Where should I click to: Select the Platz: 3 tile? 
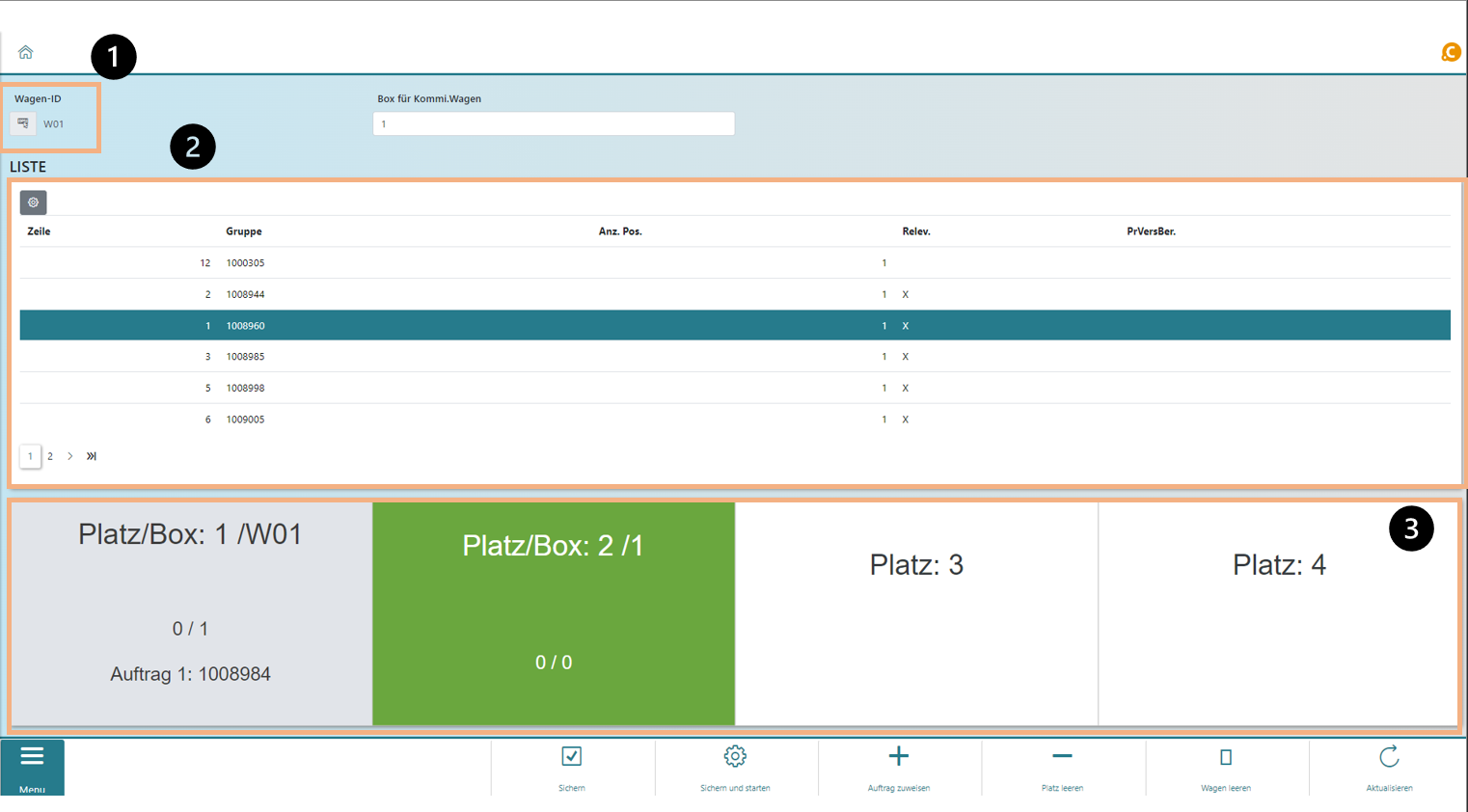916,613
